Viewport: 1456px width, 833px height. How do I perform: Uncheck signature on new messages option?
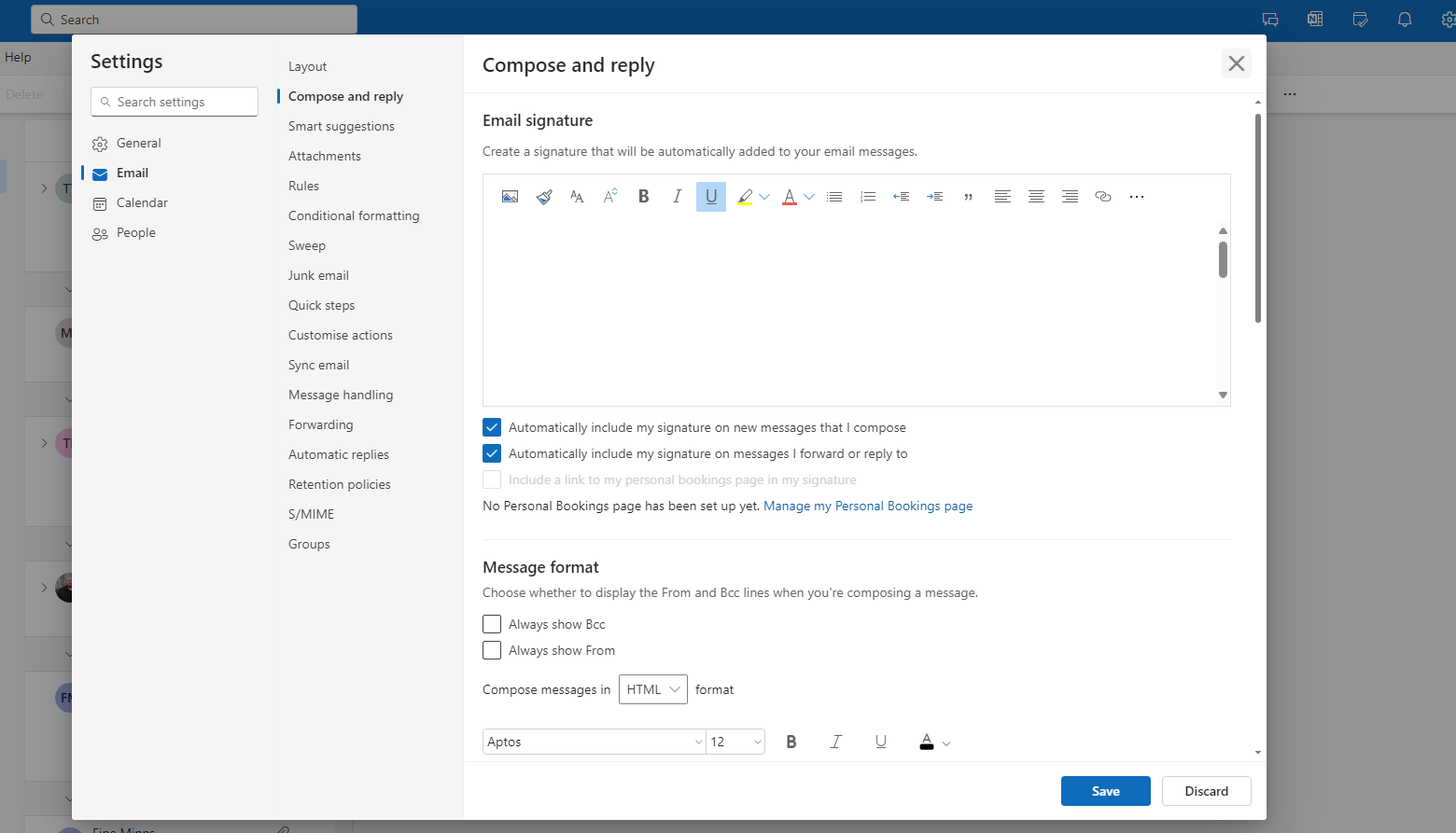click(492, 427)
